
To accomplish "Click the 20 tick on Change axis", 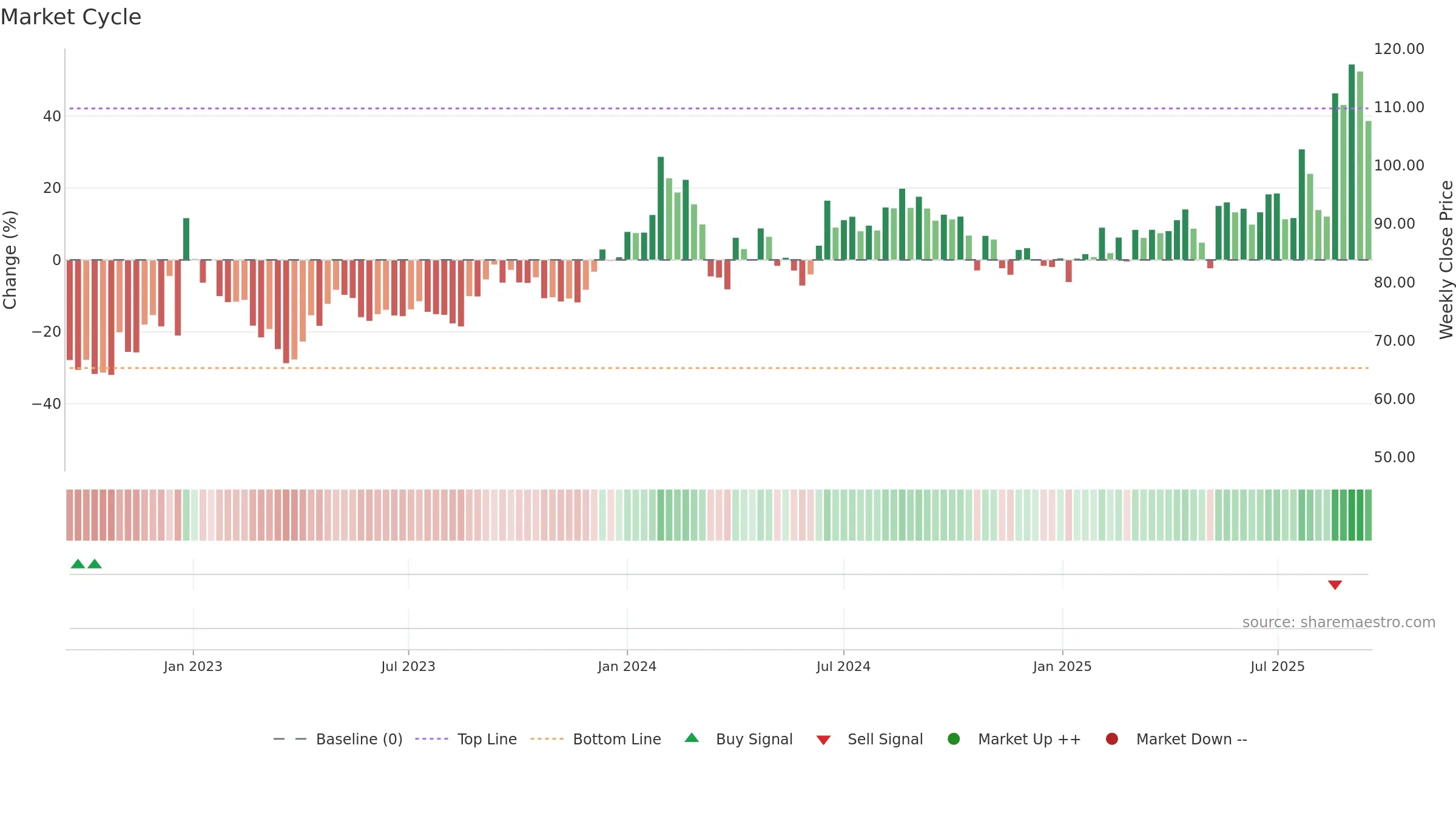I will click(x=52, y=188).
